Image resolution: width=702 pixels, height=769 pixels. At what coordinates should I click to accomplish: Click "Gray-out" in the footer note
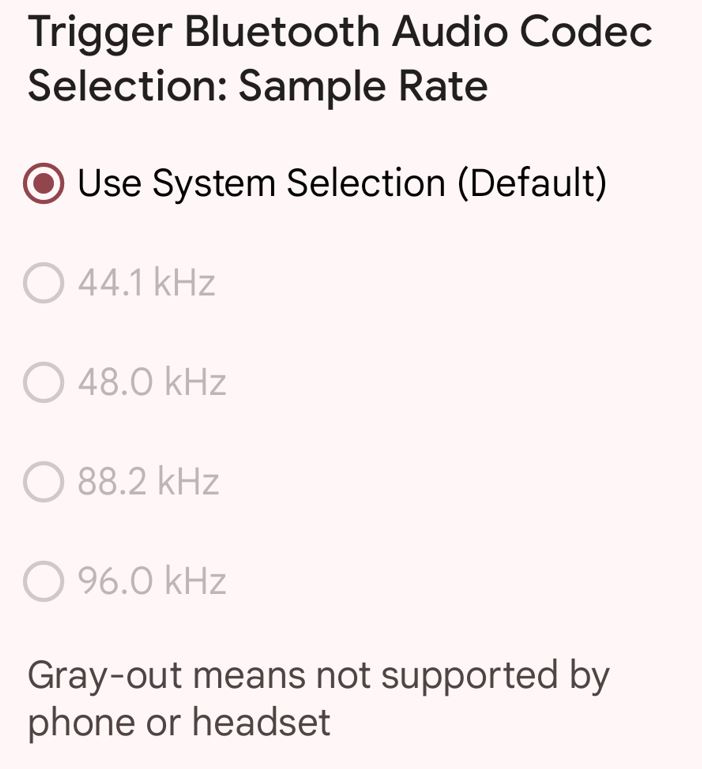[x=105, y=676]
